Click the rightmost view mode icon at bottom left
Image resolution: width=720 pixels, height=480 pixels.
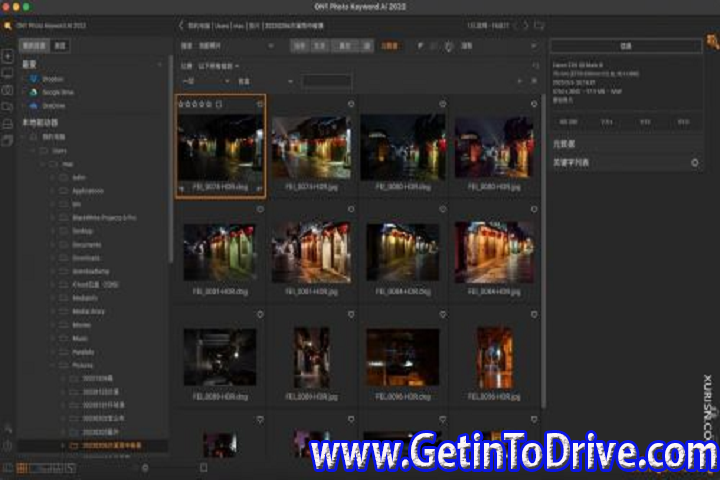(x=70, y=469)
